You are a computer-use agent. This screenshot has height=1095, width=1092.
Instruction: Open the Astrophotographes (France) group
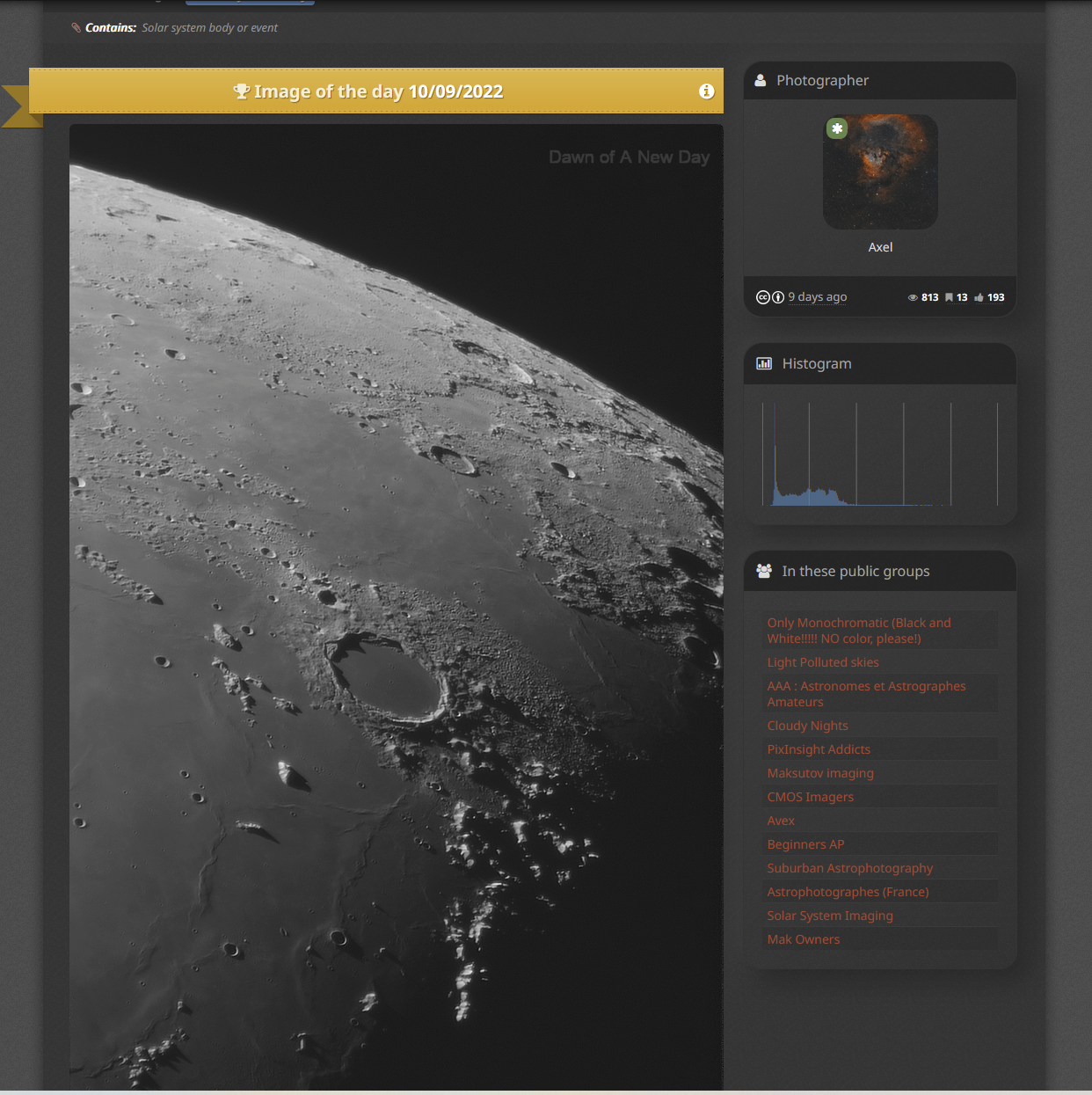pyautogui.click(x=848, y=892)
